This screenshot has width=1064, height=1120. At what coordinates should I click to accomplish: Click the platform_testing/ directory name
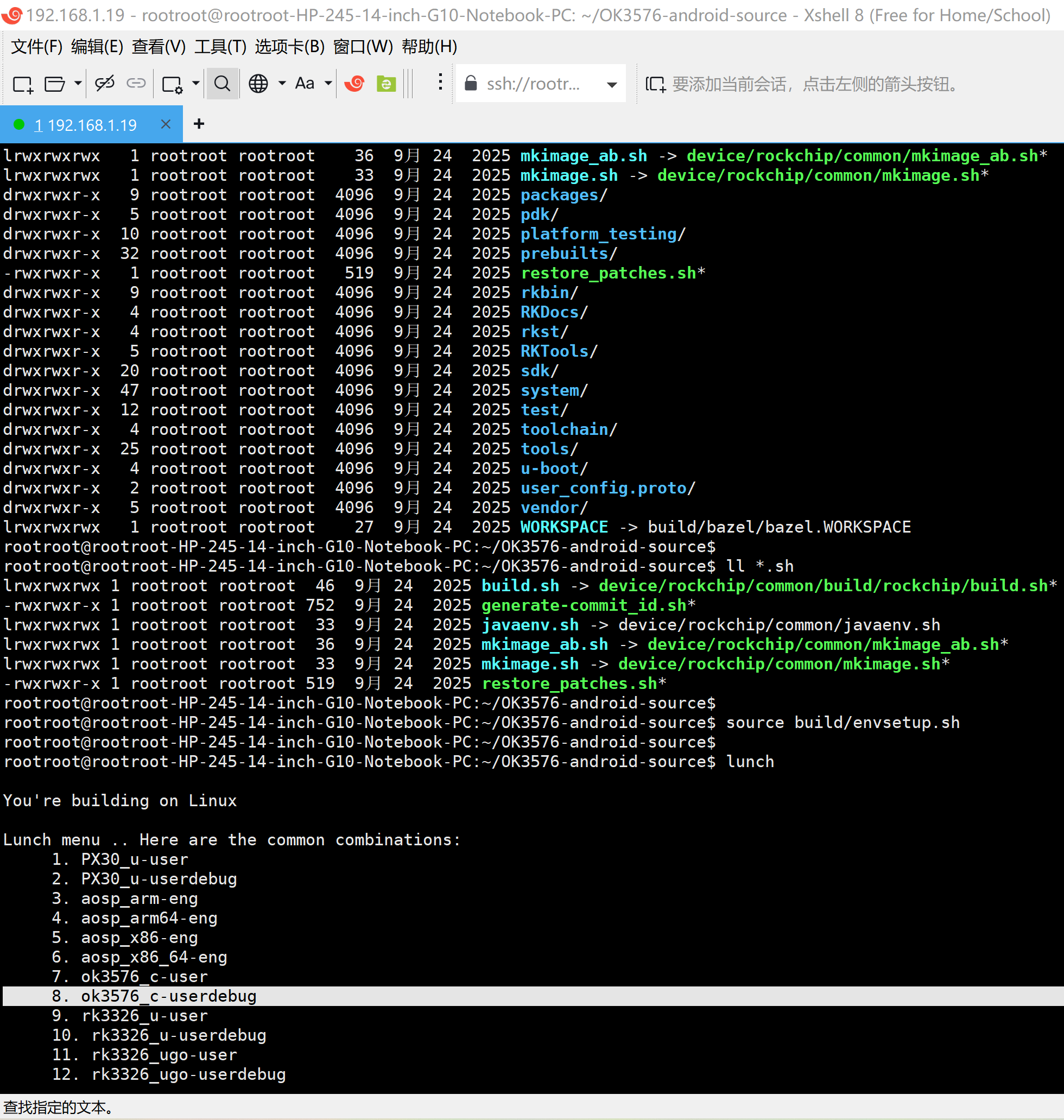click(x=604, y=233)
